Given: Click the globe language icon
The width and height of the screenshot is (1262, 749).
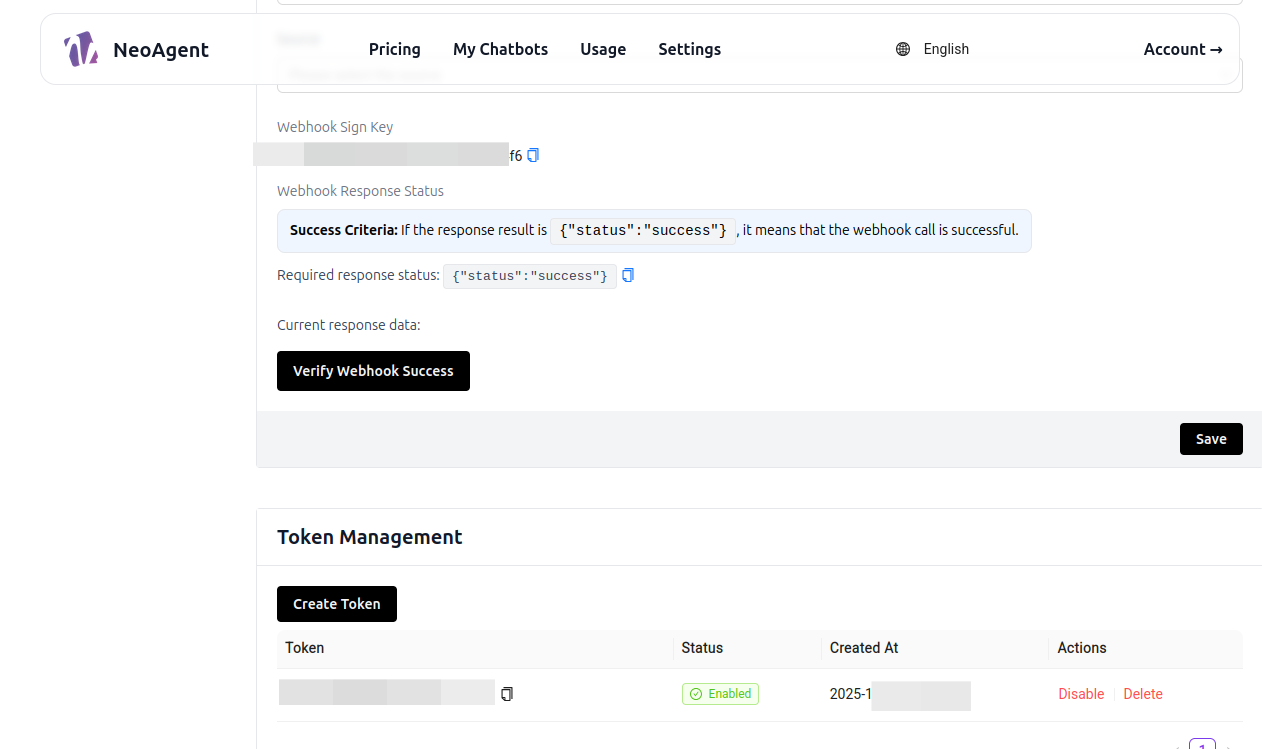Looking at the screenshot, I should [x=903, y=49].
